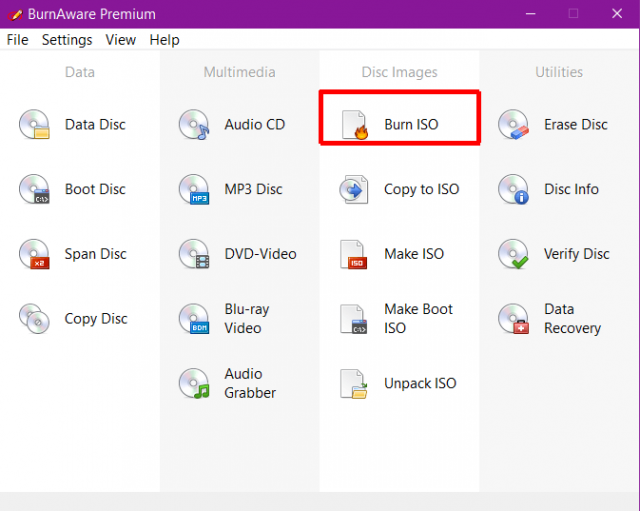Click the BurnAware app icon in title bar
The image size is (640, 511).
point(15,15)
